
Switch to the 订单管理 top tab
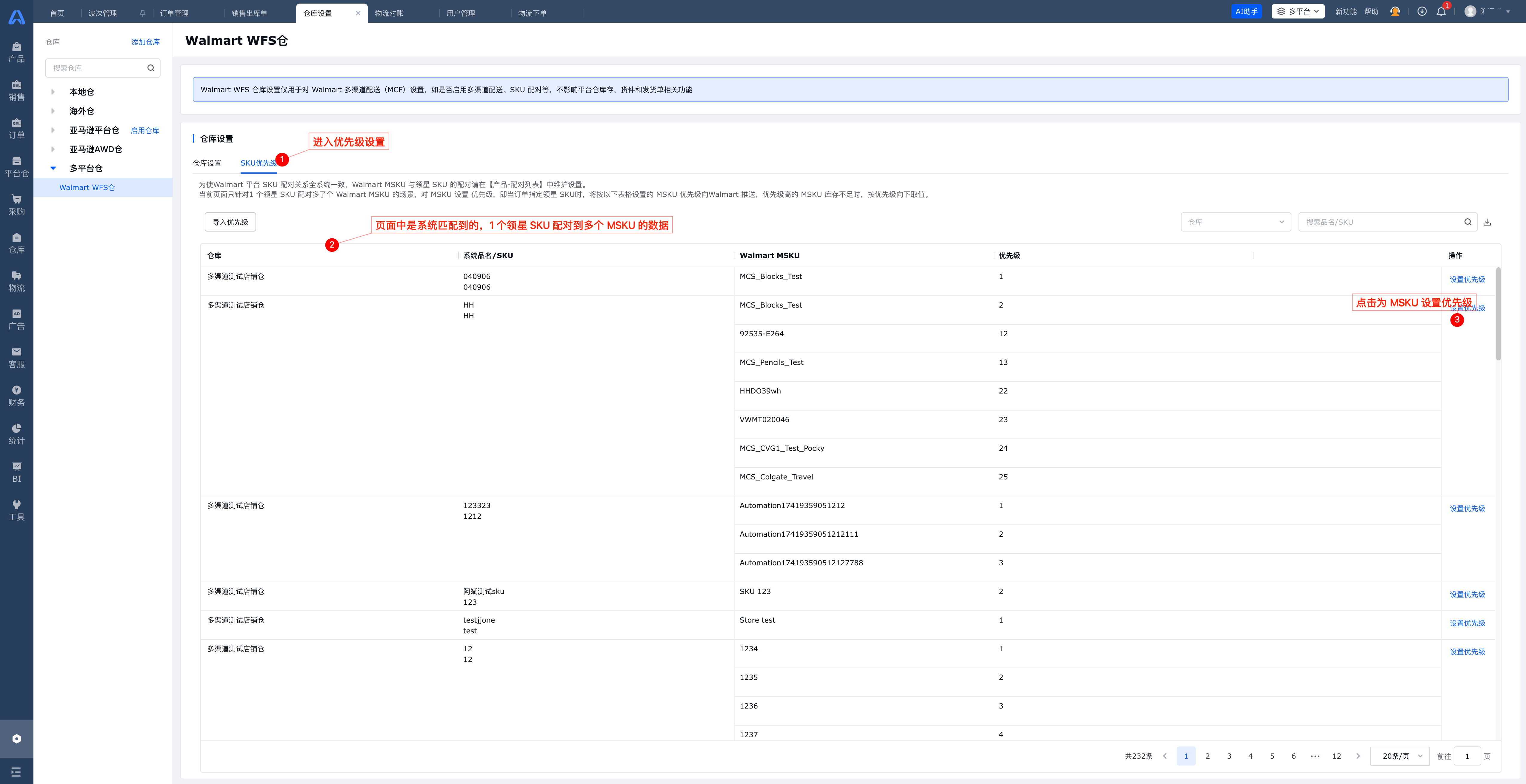[x=174, y=13]
